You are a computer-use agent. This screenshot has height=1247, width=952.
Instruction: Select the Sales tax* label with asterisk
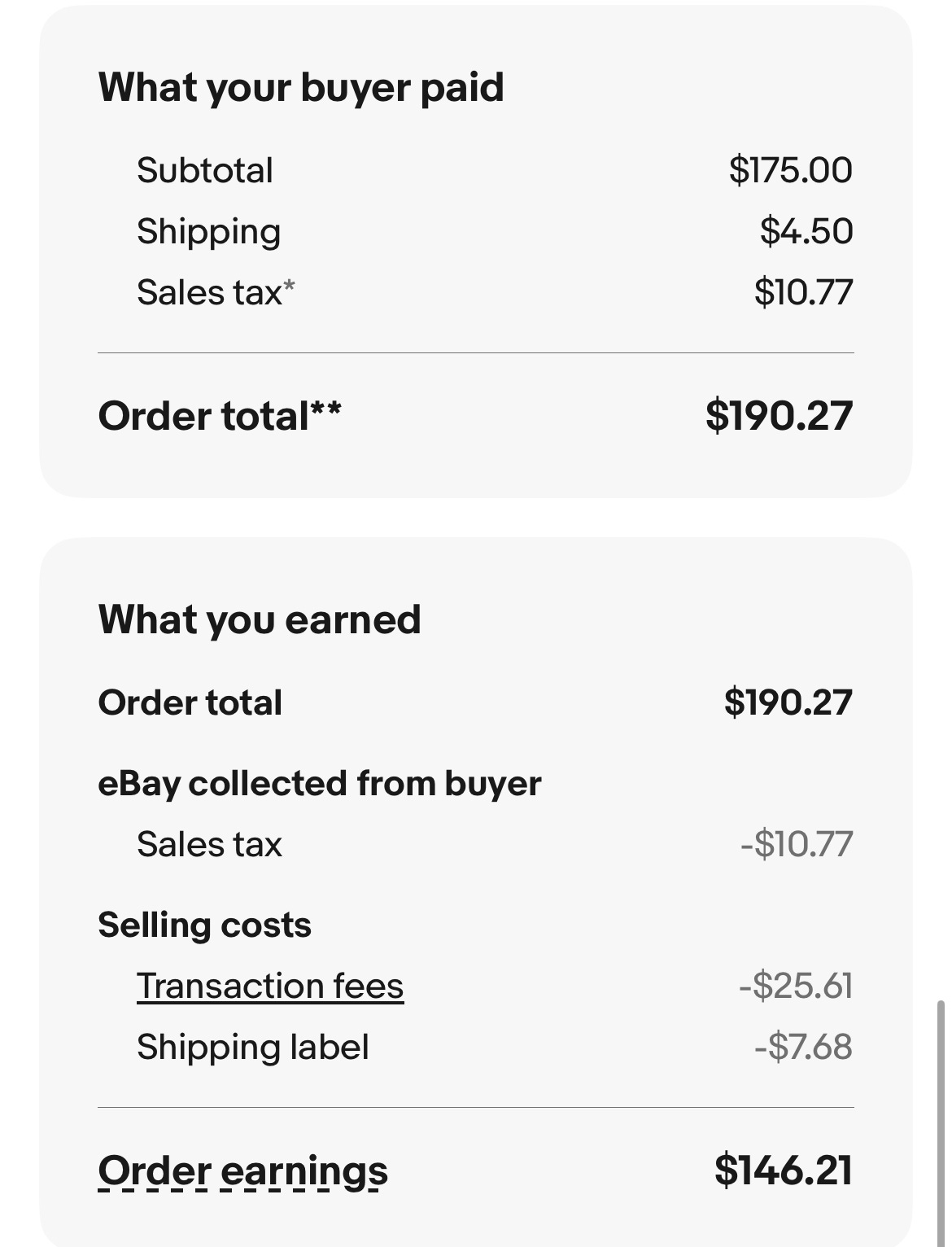tap(216, 292)
